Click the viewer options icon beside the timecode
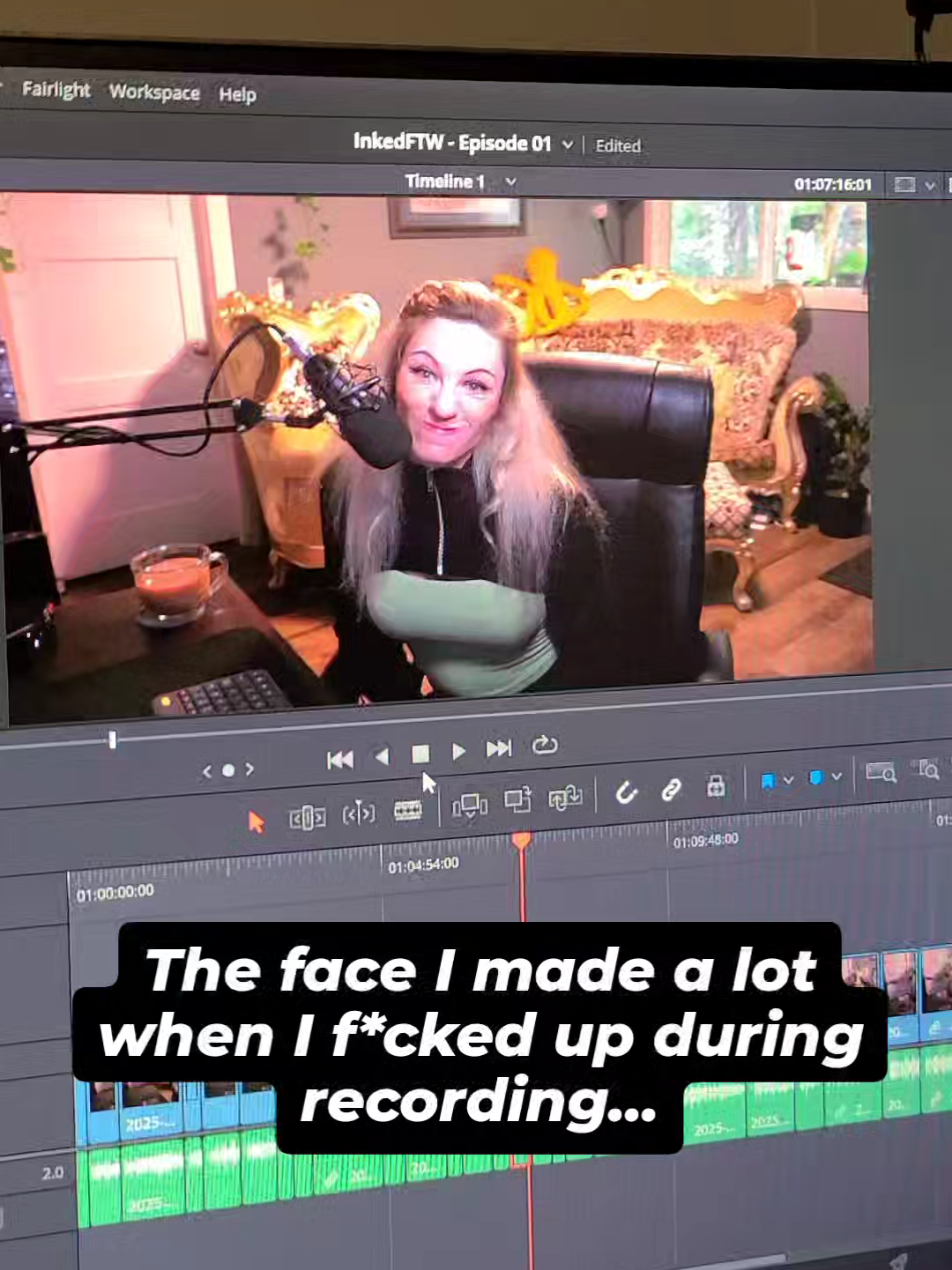Image resolution: width=952 pixels, height=1270 pixels. tap(904, 185)
